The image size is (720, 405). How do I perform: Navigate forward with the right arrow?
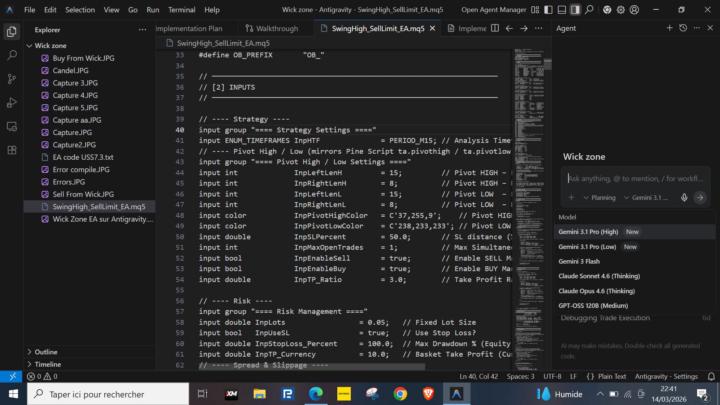(524, 28)
